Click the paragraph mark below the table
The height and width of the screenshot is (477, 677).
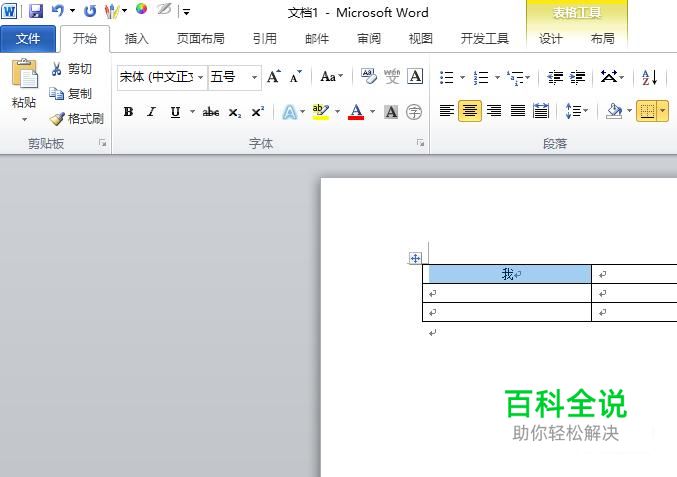(x=433, y=332)
